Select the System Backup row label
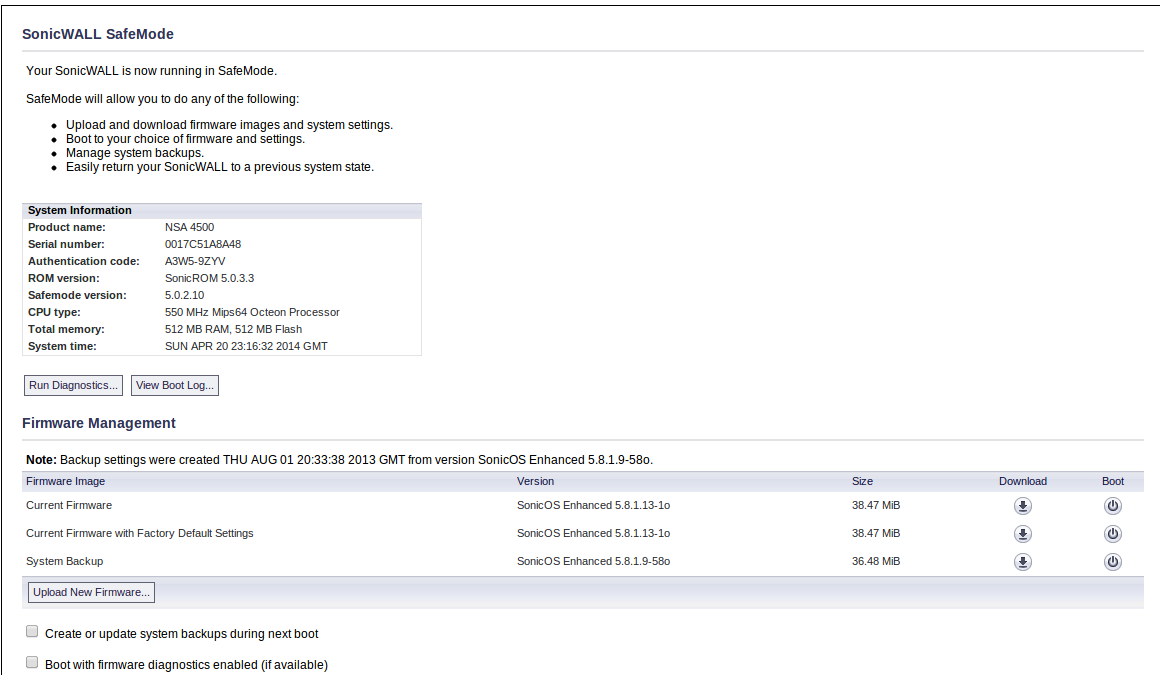 (x=64, y=562)
